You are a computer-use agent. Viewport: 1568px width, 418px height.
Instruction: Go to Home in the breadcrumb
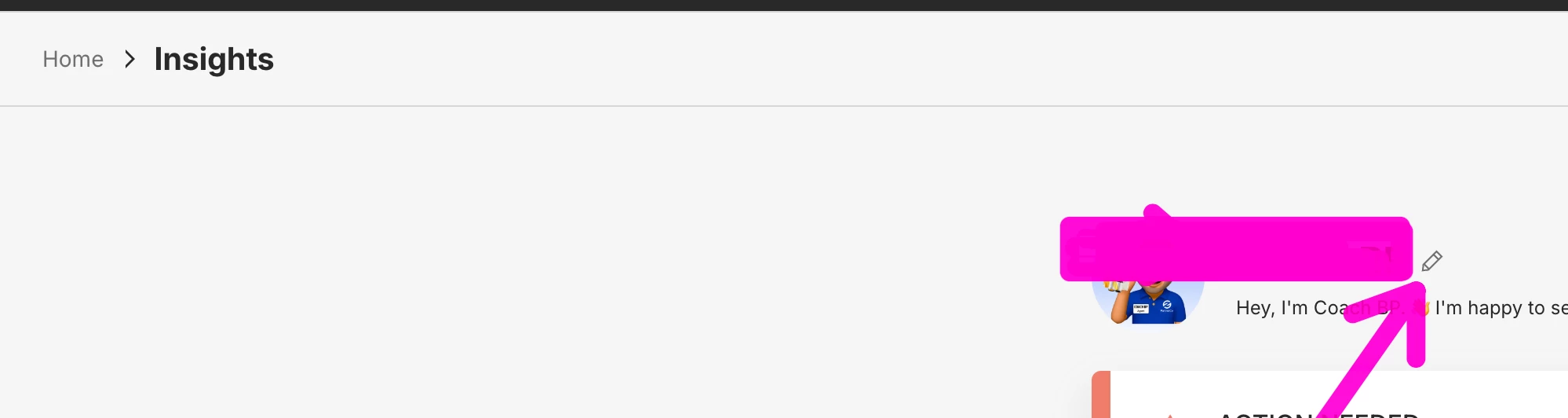tap(73, 59)
